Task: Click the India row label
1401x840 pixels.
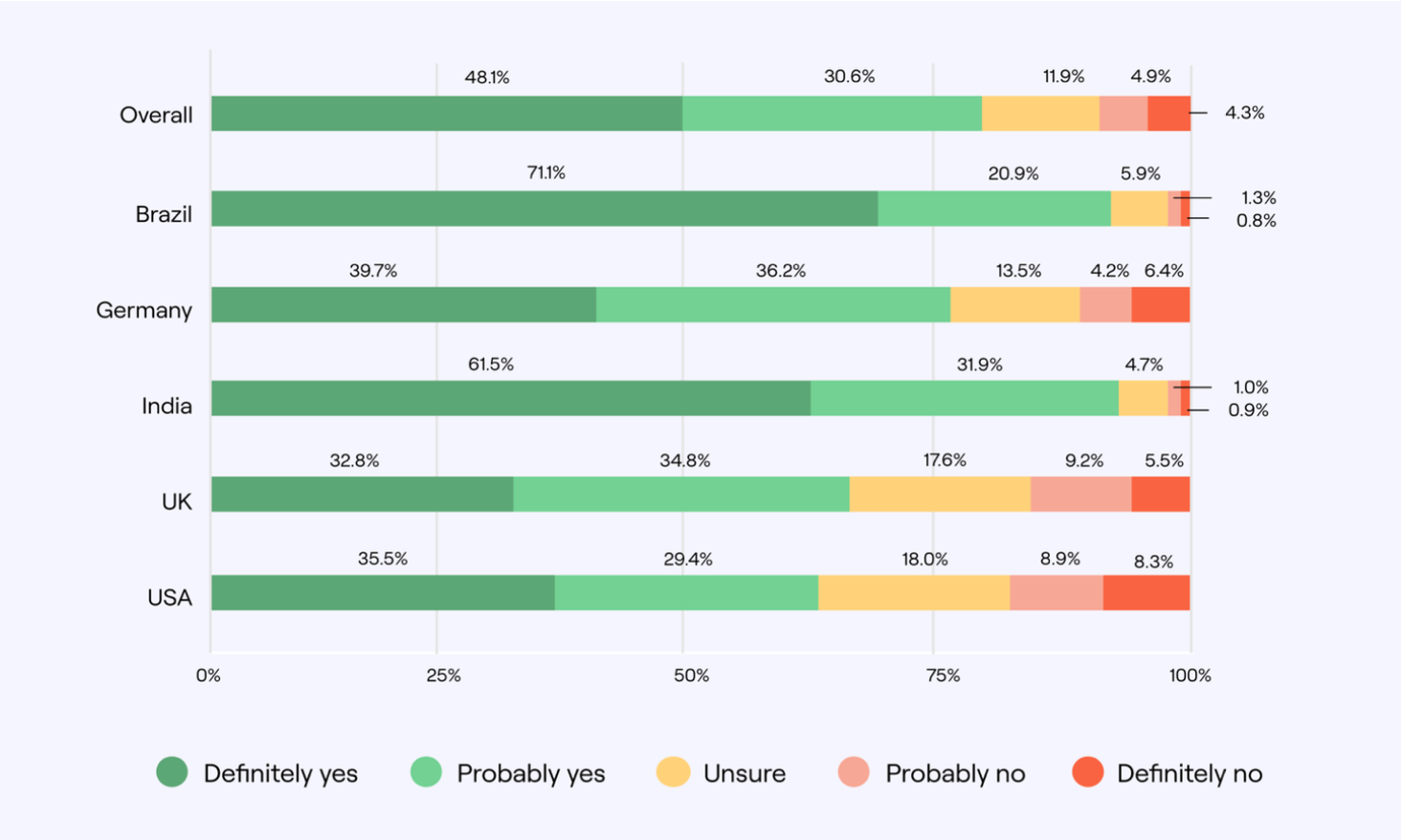Action: [x=167, y=406]
